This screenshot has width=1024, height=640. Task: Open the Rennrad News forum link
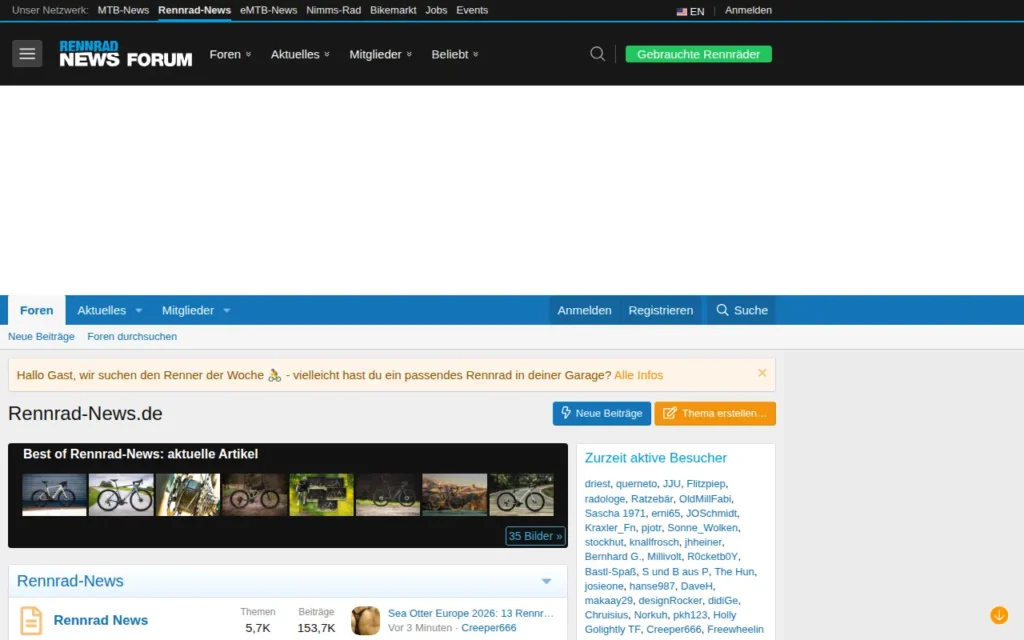pos(101,620)
